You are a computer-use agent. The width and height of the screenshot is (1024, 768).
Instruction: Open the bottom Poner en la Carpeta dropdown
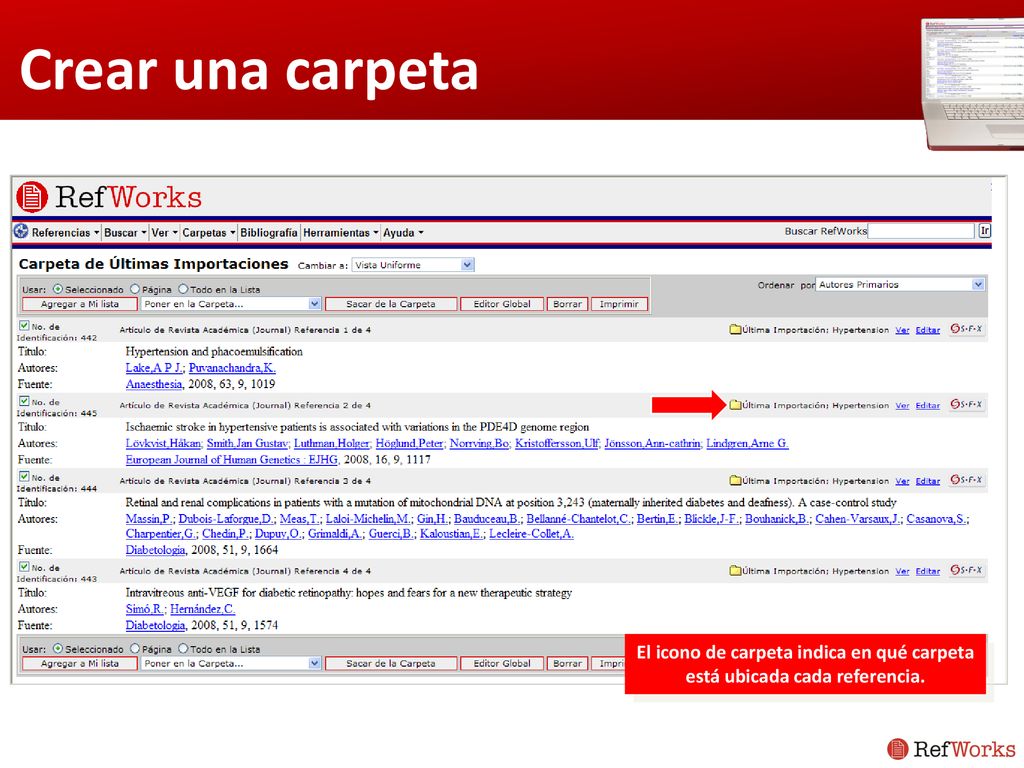[231, 664]
